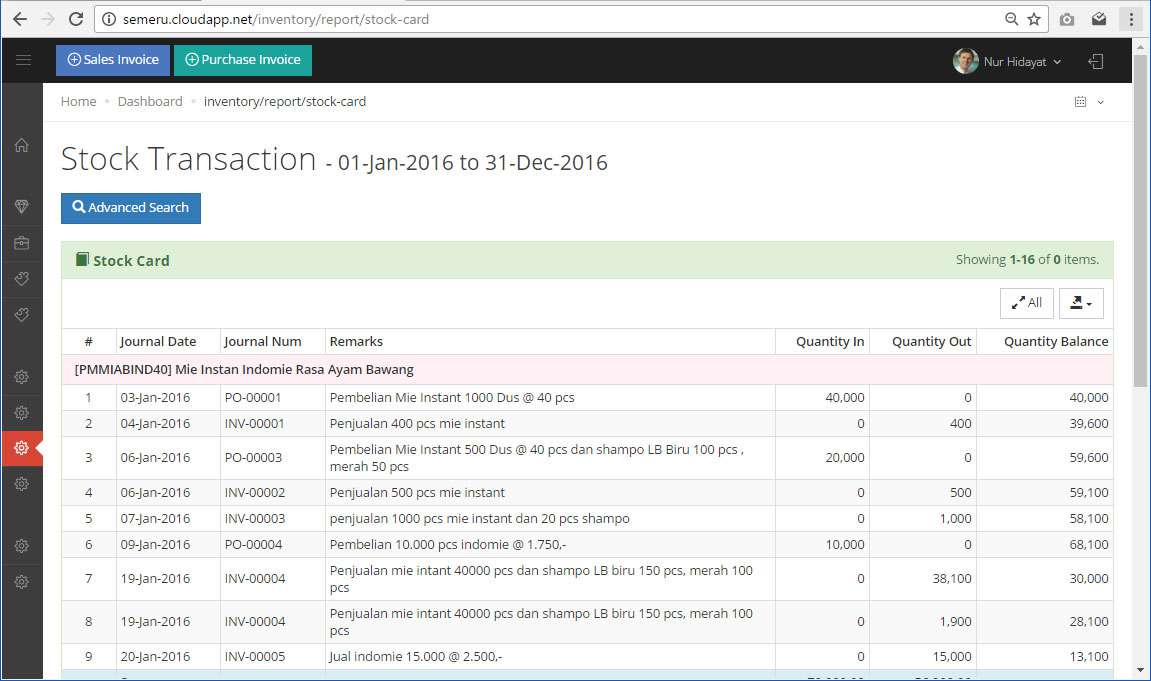
Task: Bookmark page with the star icon
Action: click(x=1034, y=19)
